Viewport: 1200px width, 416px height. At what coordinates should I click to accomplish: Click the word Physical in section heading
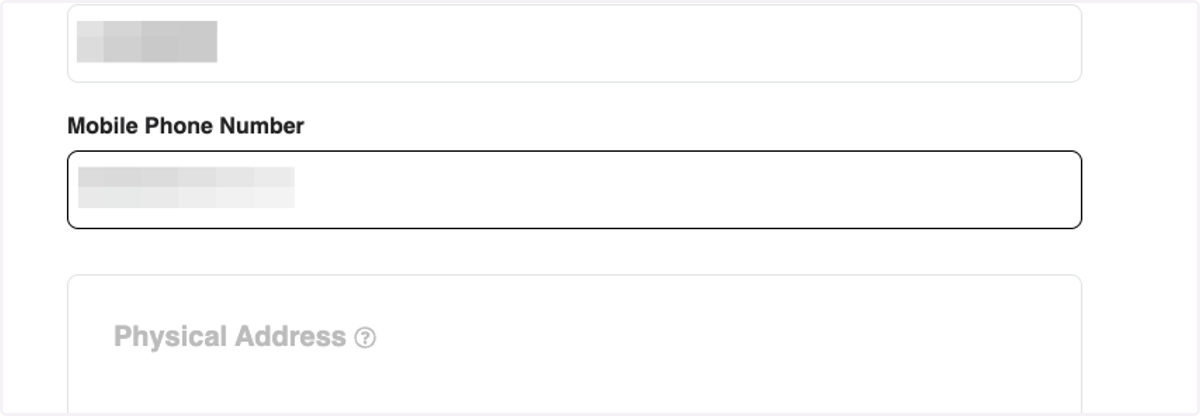(x=171, y=337)
